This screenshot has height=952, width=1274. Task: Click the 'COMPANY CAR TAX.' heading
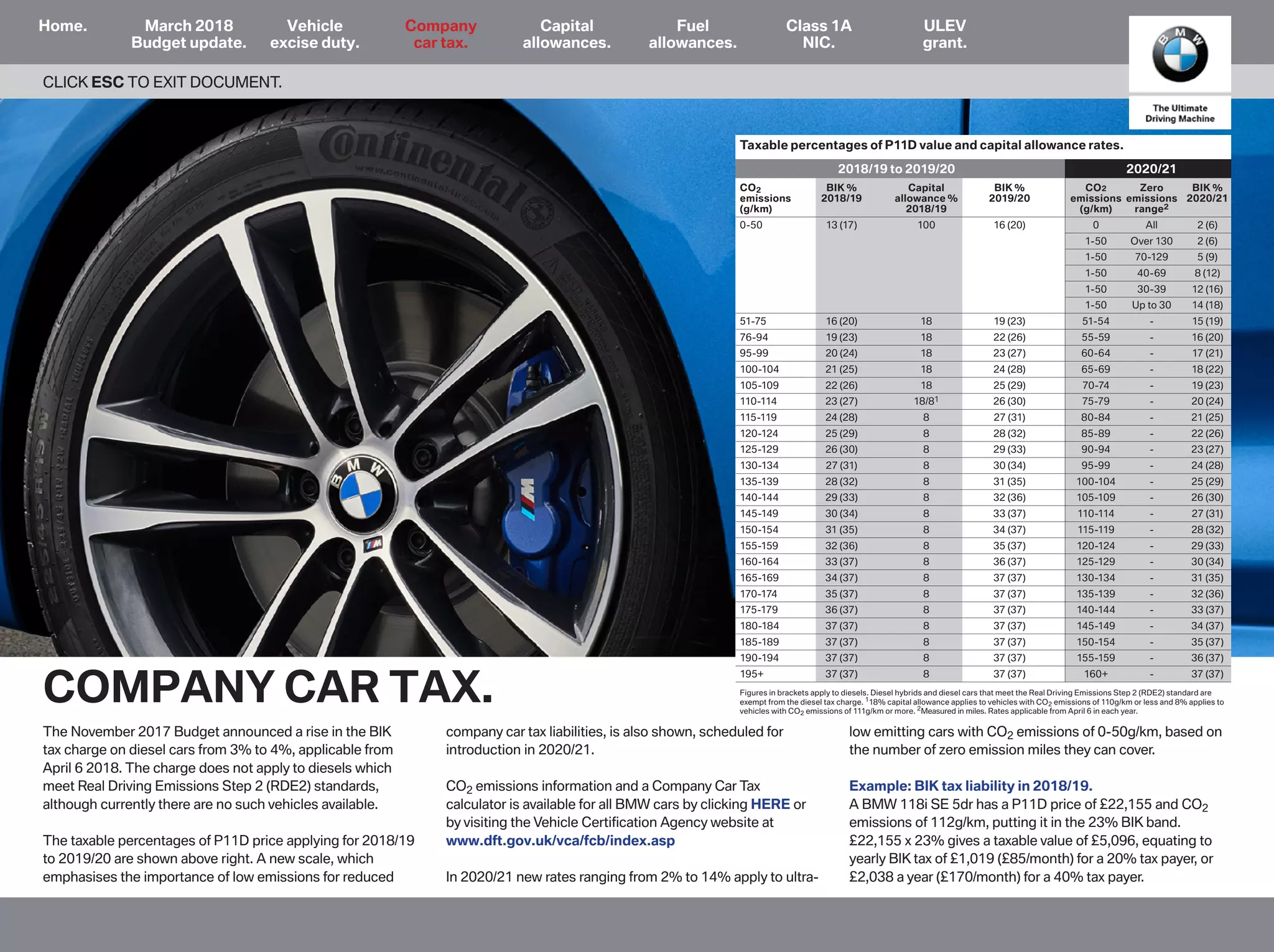[268, 686]
